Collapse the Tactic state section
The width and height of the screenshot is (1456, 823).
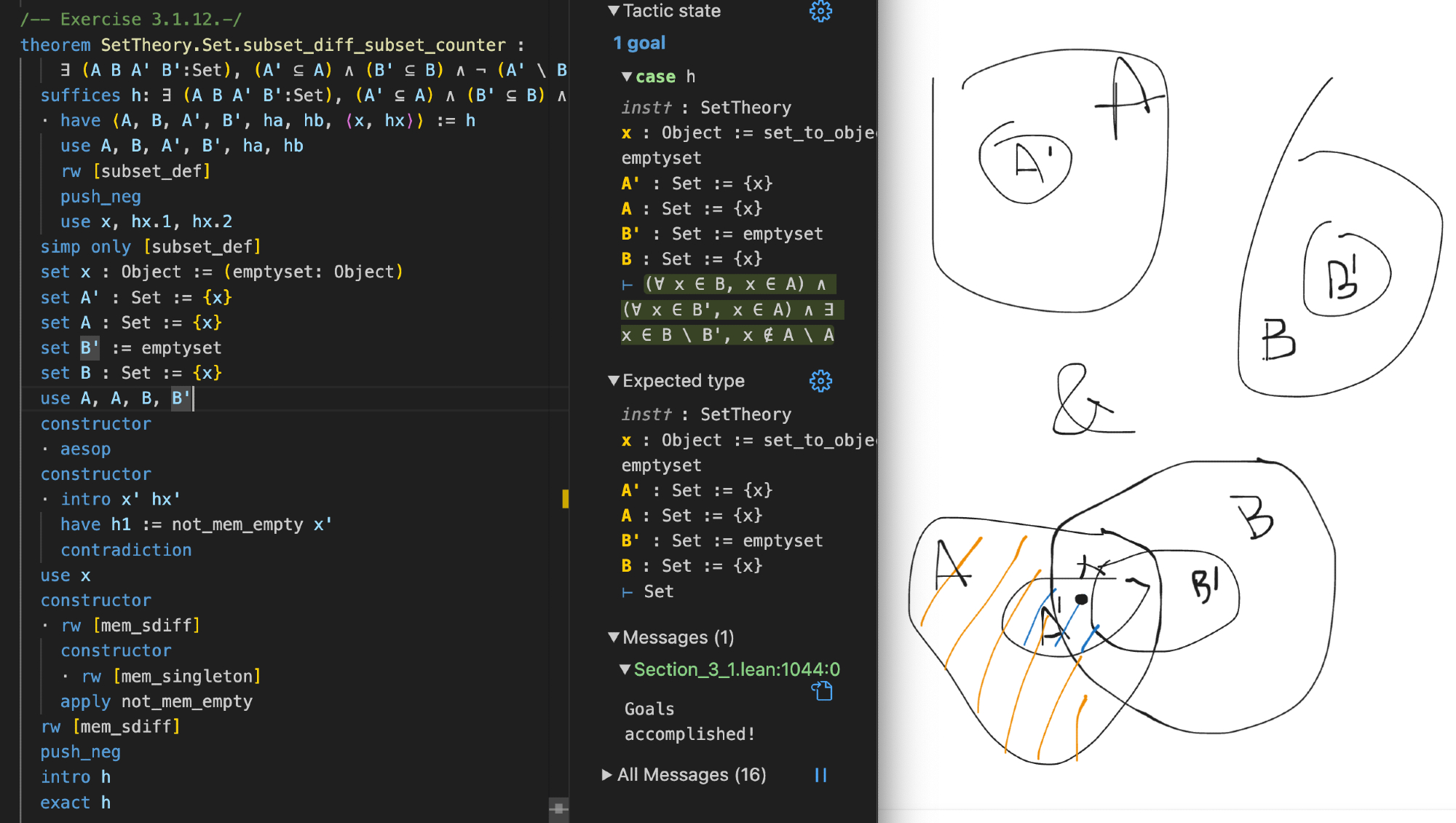614,11
